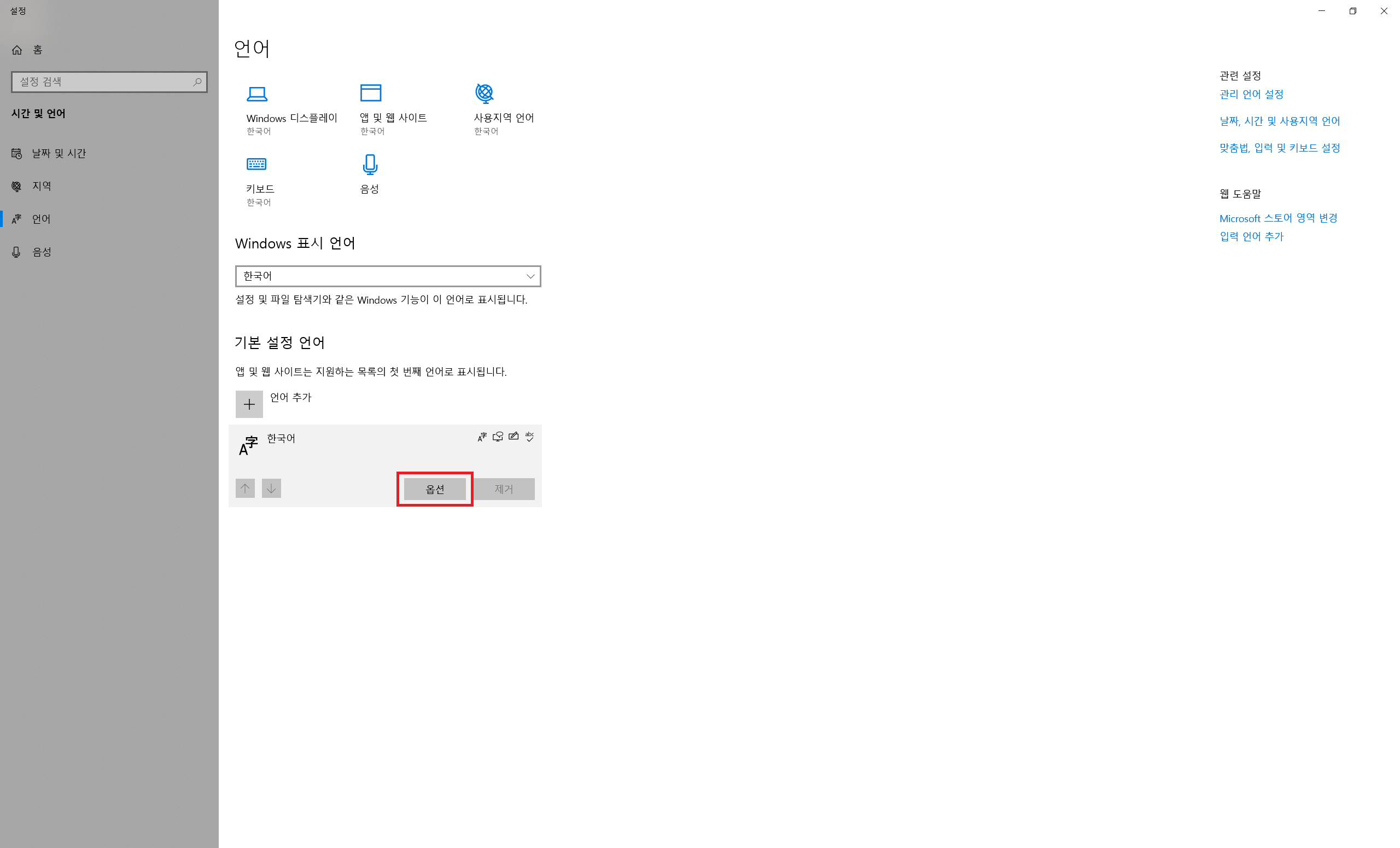This screenshot has height=848, width=1400.
Task: Click the 홈 house icon in sidebar
Action: [x=17, y=50]
